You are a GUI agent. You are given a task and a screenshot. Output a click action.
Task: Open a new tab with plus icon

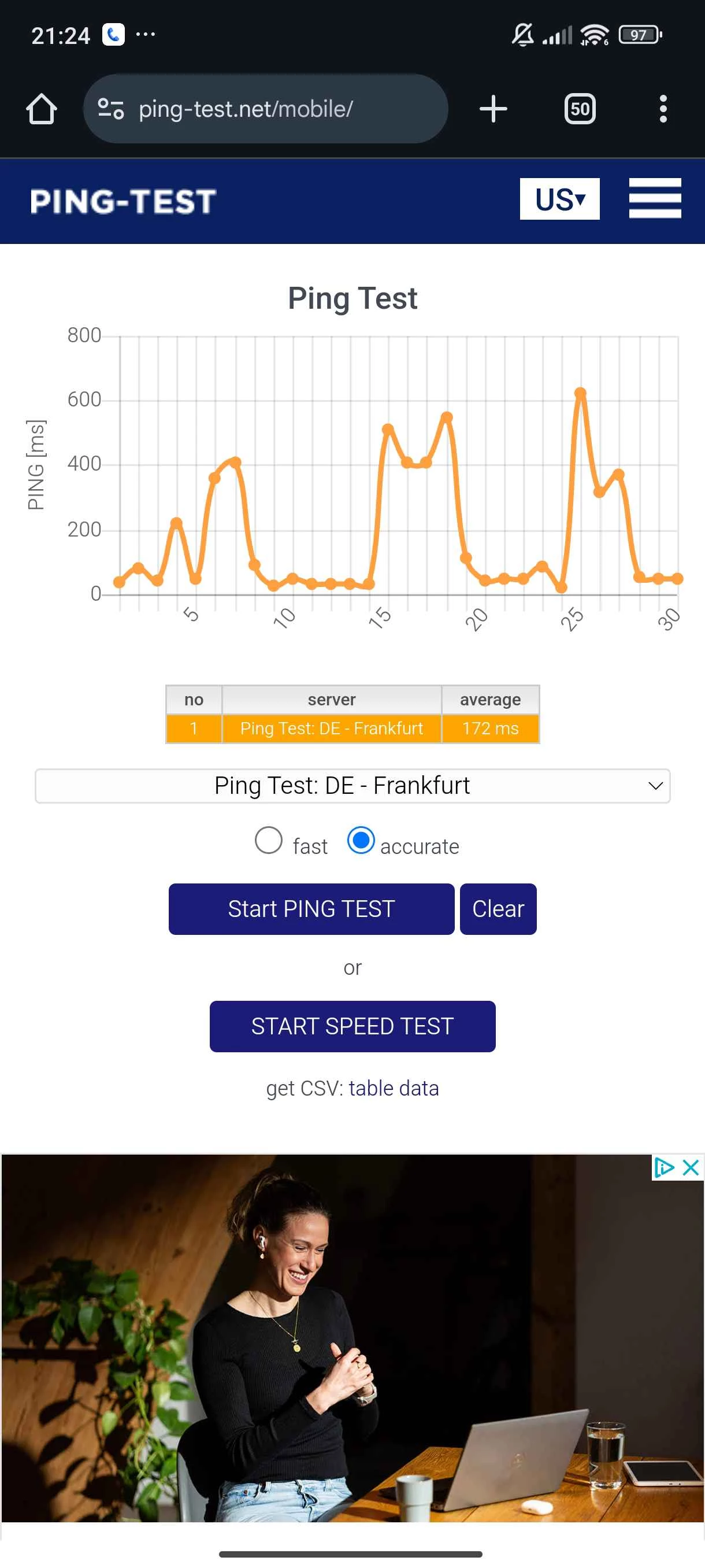(493, 110)
